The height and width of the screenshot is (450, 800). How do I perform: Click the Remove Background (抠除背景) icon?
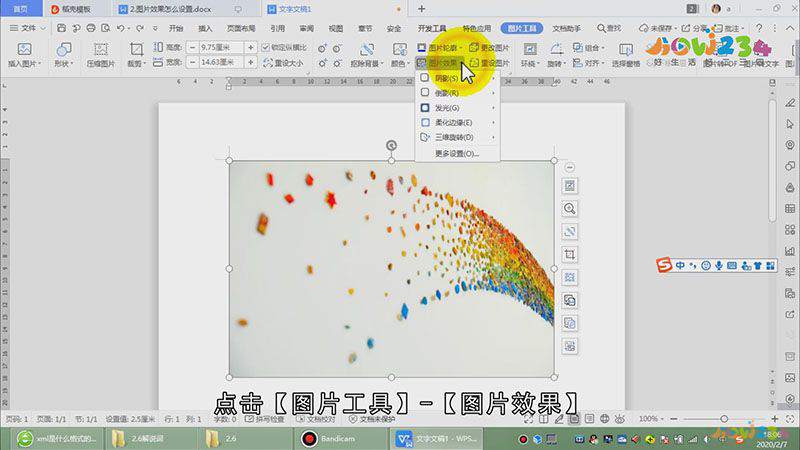click(365, 55)
